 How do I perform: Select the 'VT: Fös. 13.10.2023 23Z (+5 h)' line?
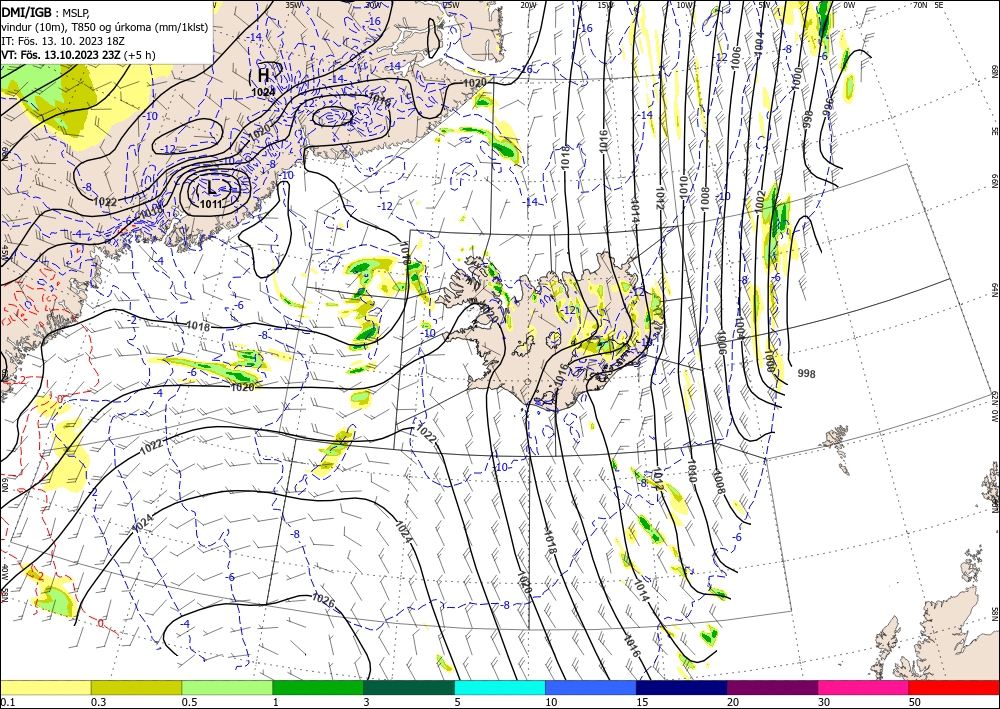[x=78, y=55]
